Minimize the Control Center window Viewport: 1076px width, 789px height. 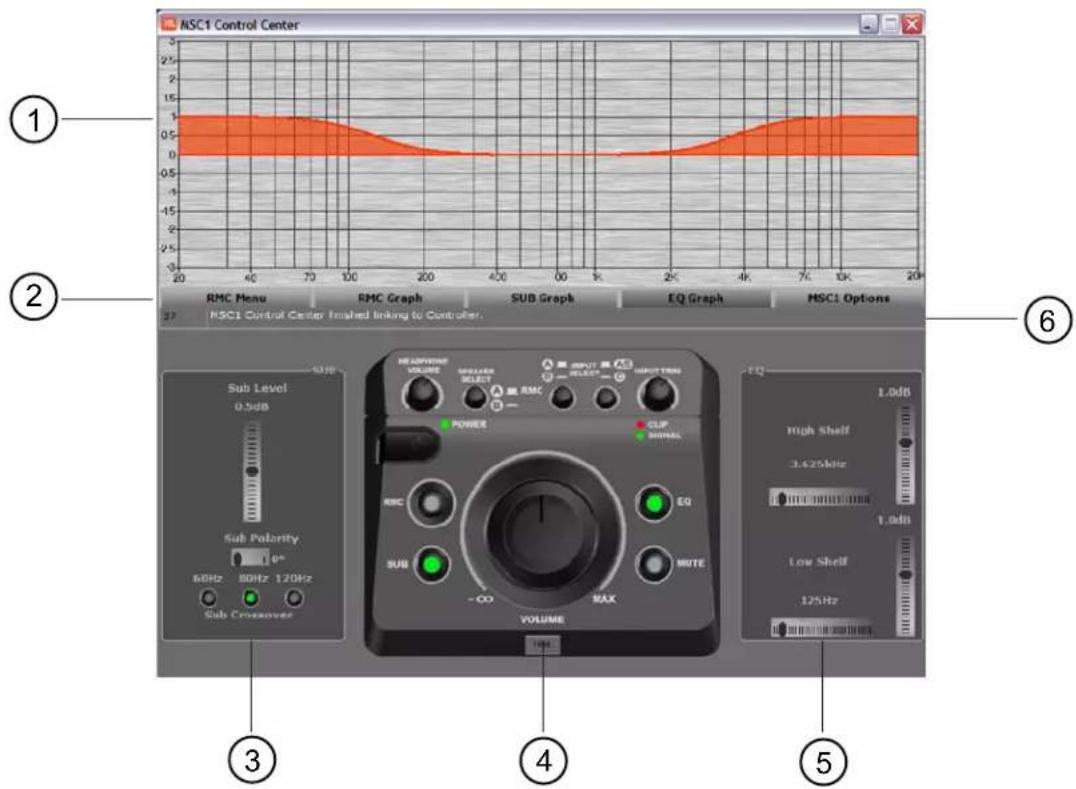869,25
